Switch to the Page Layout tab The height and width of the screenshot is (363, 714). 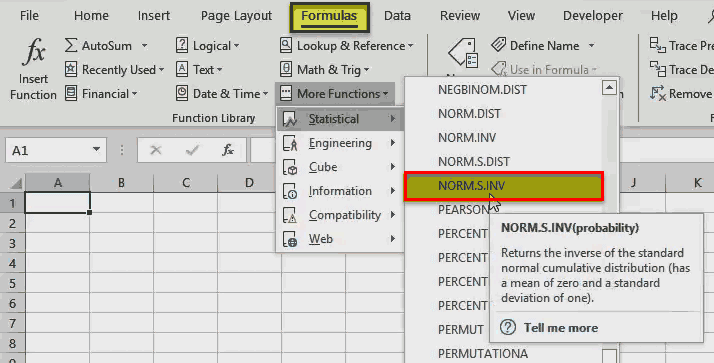[x=236, y=15]
